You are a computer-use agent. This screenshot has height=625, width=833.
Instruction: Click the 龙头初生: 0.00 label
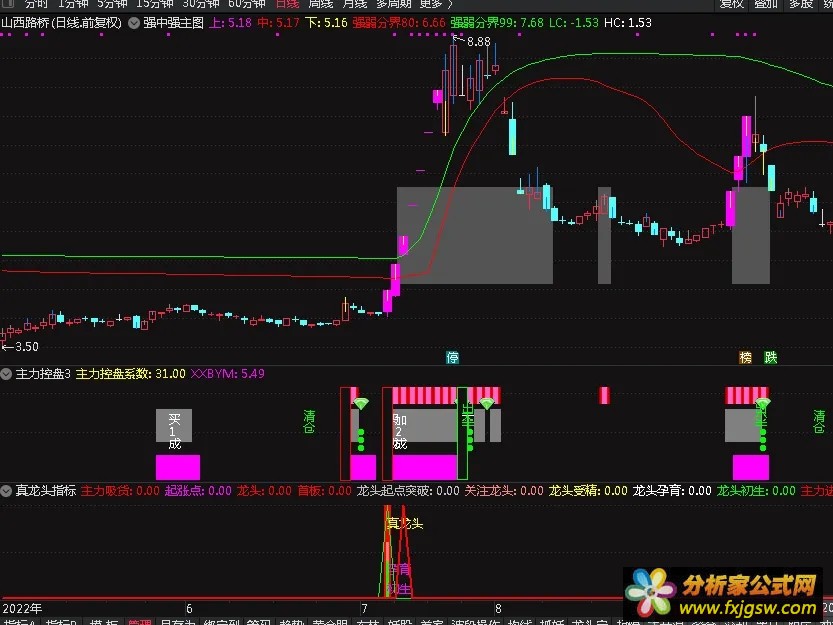point(756,491)
